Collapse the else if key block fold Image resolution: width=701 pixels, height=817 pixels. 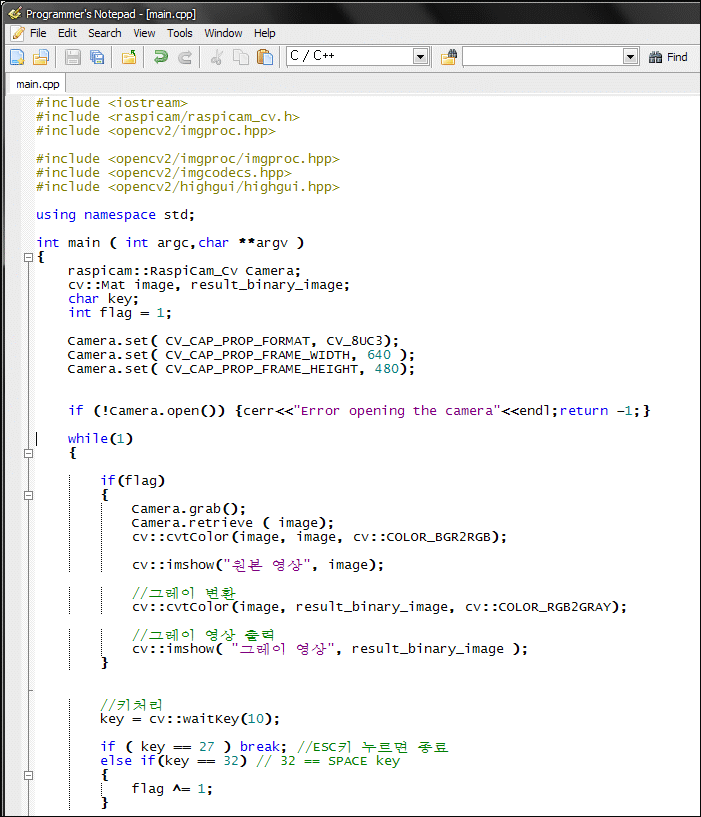(29, 775)
